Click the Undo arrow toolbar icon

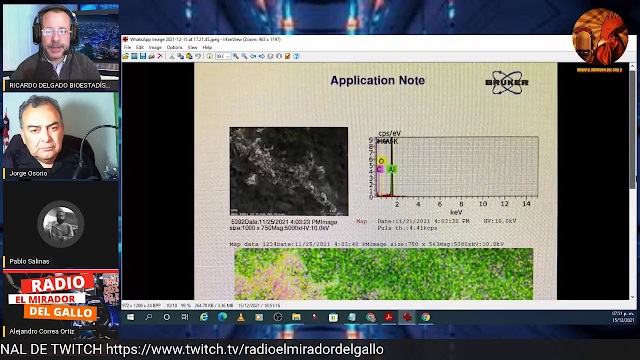198,56
